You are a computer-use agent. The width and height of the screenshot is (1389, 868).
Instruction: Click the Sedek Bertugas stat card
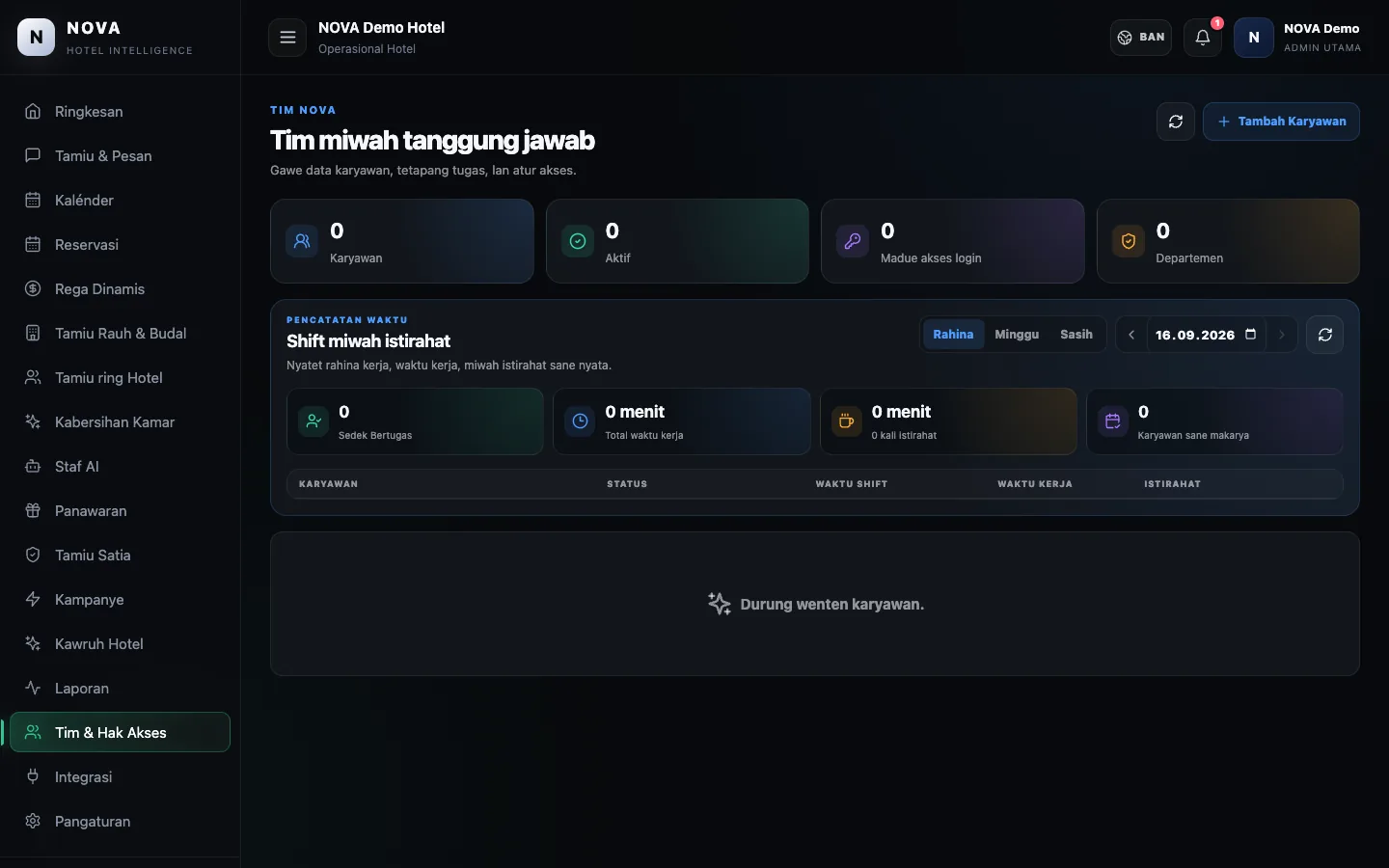[415, 421]
